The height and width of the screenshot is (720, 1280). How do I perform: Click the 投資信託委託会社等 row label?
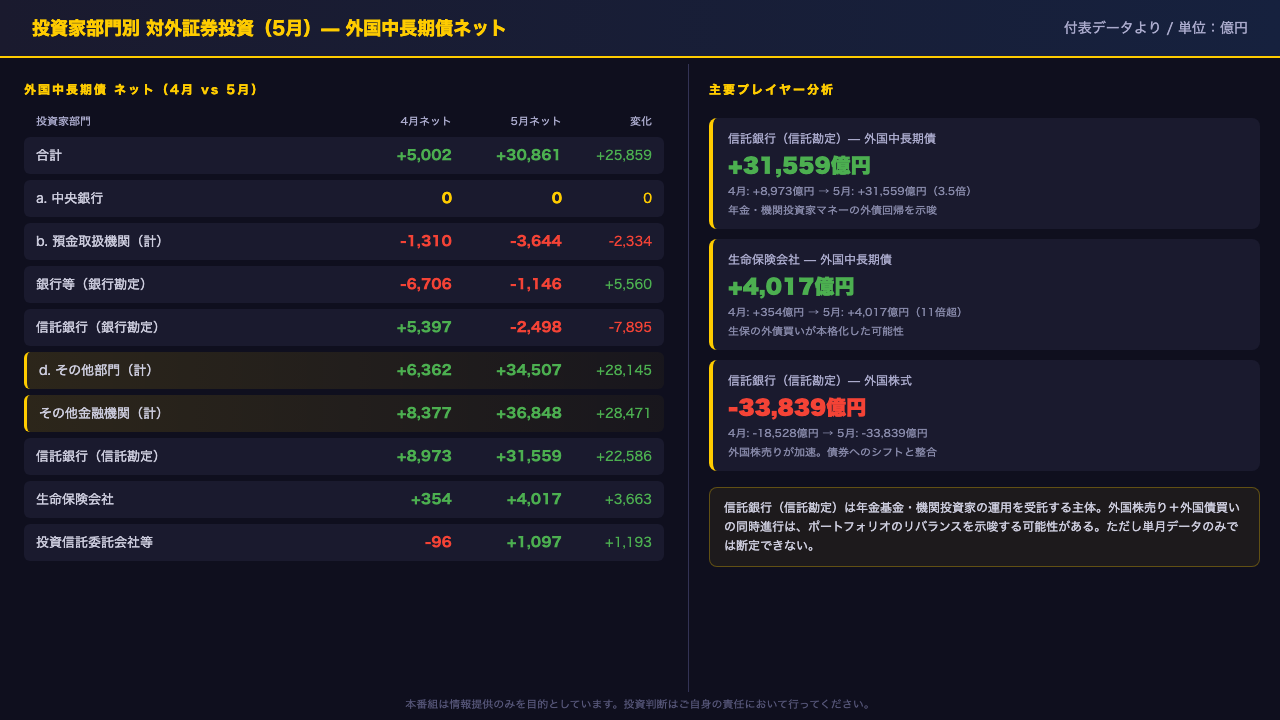tap(94, 543)
